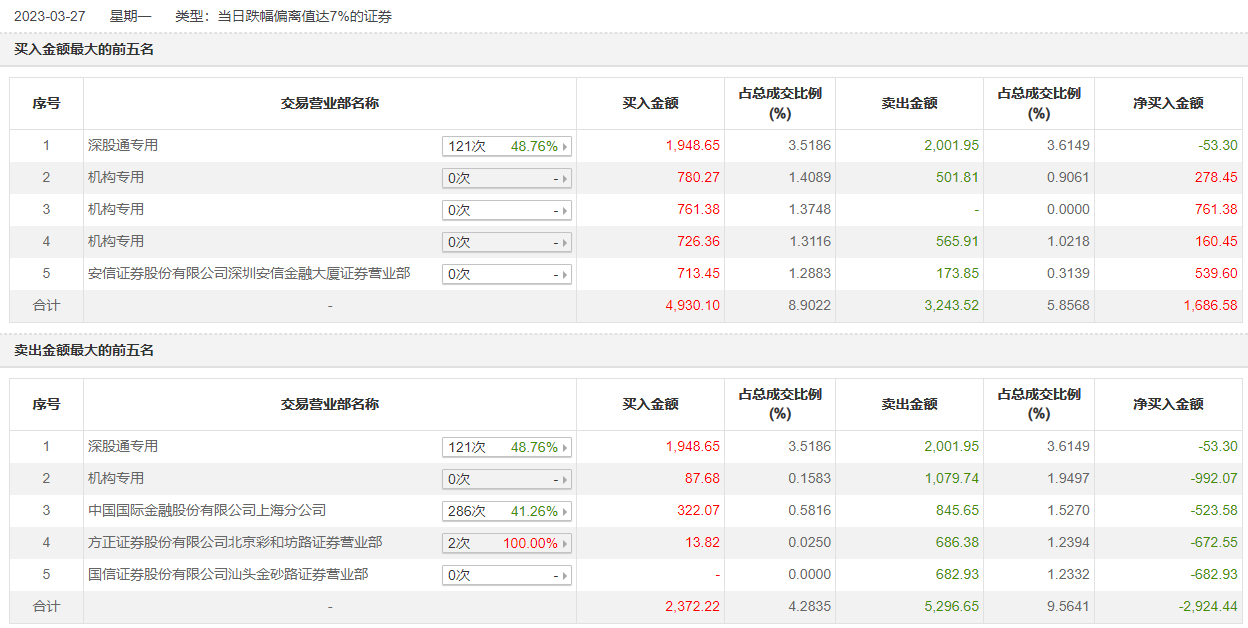Select buy amount 87.68
The width and height of the screenshot is (1248, 628).
pos(702,478)
